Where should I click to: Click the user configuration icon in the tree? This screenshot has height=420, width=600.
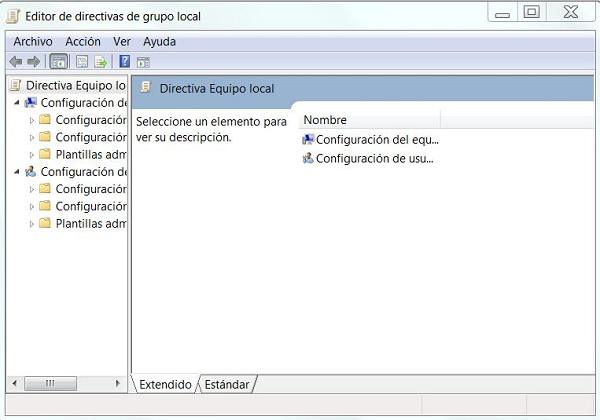31,172
